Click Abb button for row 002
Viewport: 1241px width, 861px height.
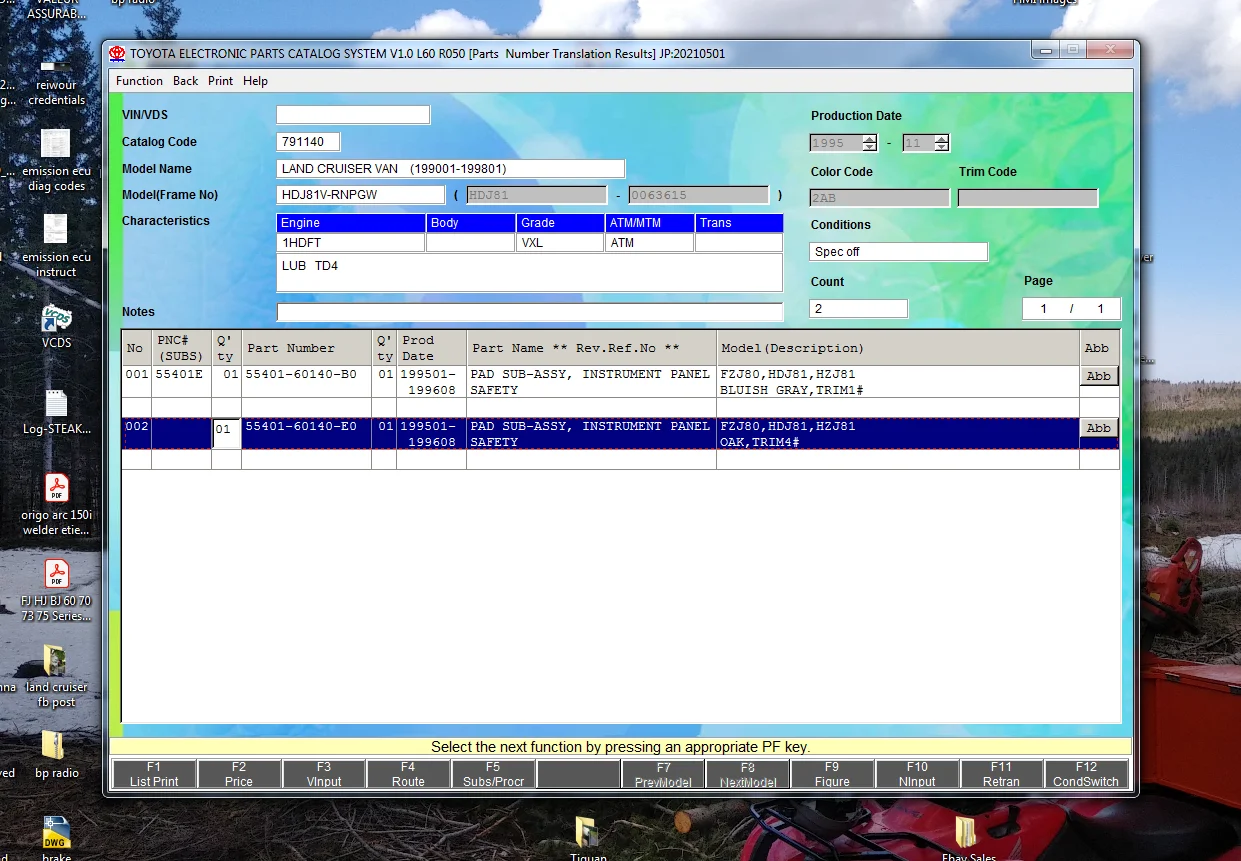(x=1099, y=428)
